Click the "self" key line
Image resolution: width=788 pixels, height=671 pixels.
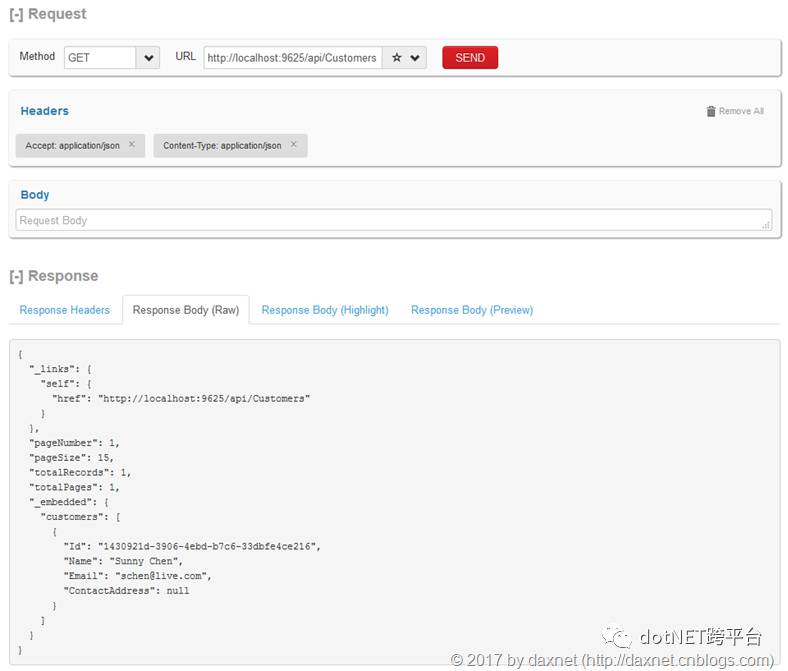pos(66,384)
